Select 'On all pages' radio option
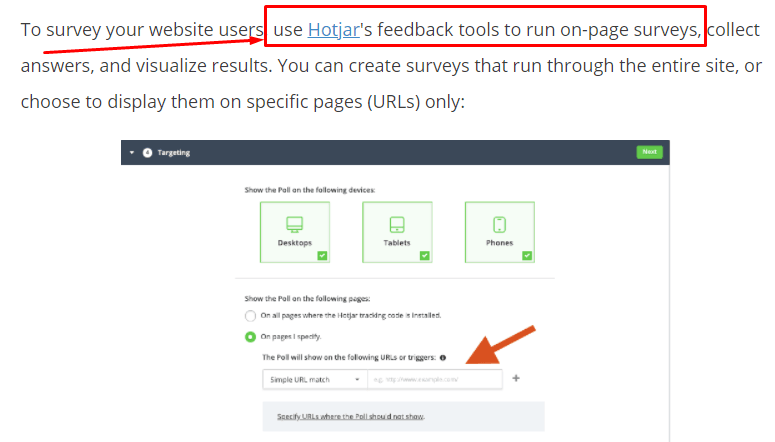 click(250, 315)
